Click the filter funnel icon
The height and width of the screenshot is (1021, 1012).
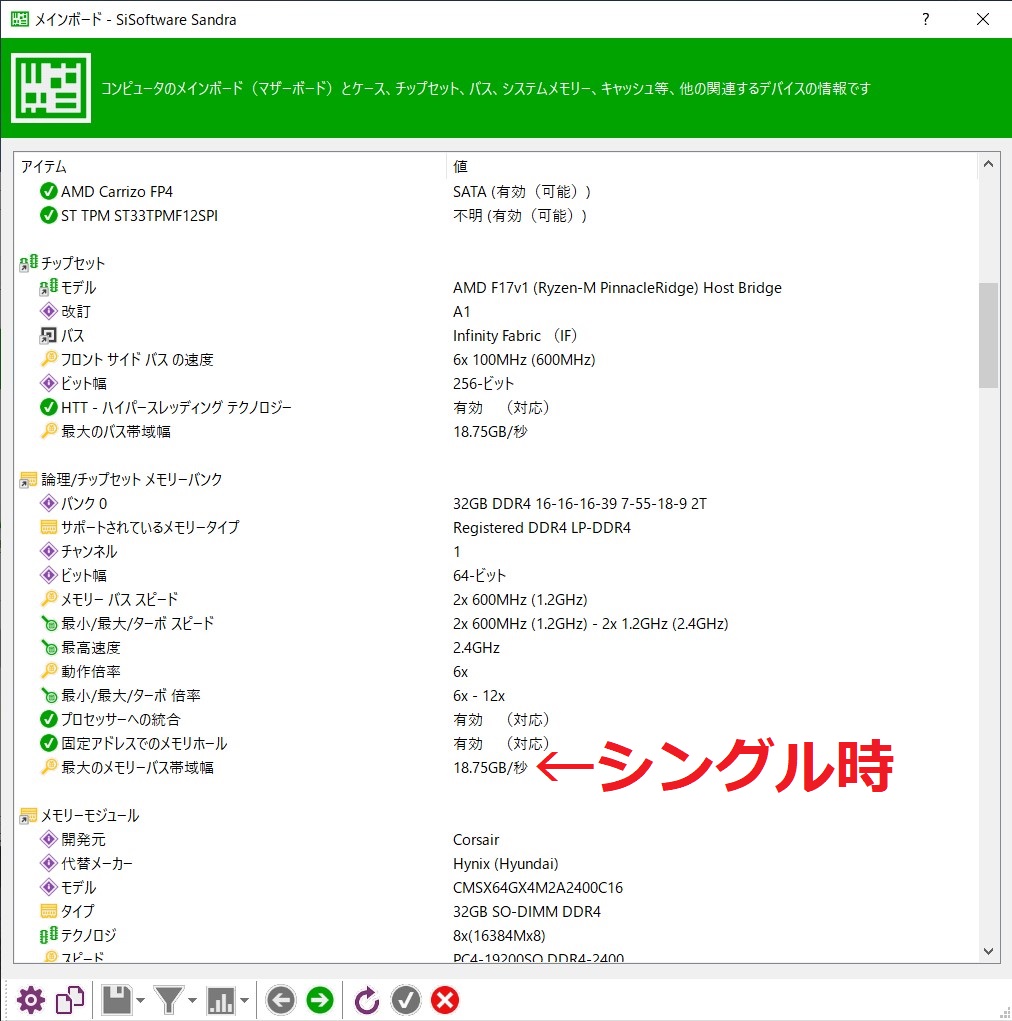[169, 1000]
